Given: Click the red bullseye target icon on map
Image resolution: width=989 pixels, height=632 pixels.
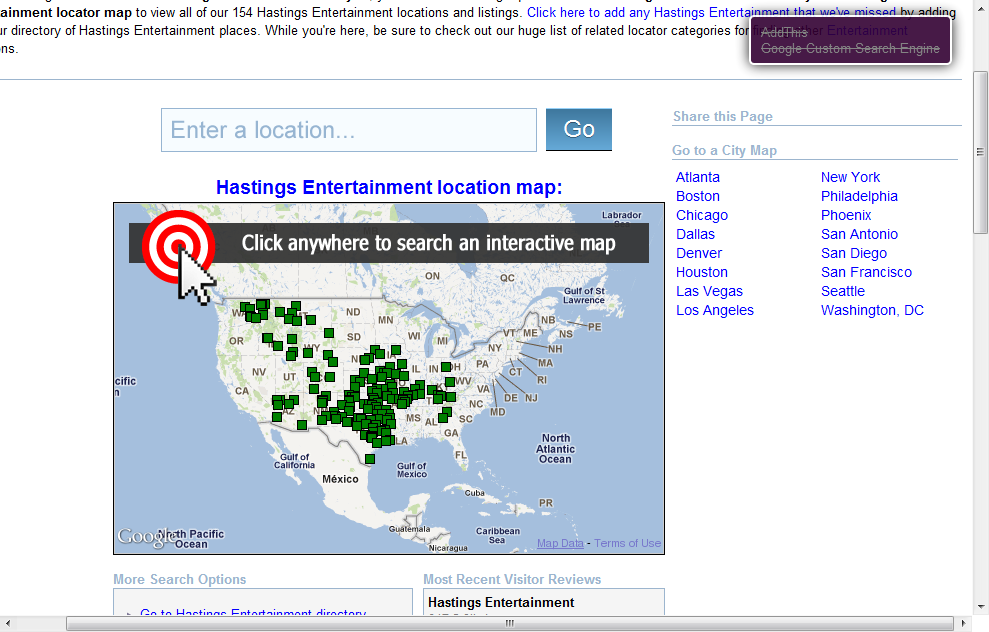Looking at the screenshot, I should (178, 246).
